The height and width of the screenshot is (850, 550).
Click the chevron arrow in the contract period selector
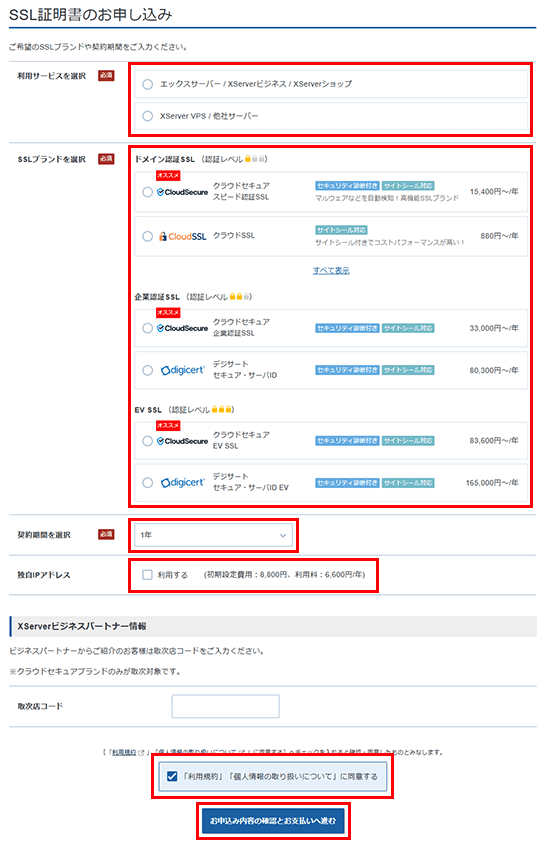point(282,536)
